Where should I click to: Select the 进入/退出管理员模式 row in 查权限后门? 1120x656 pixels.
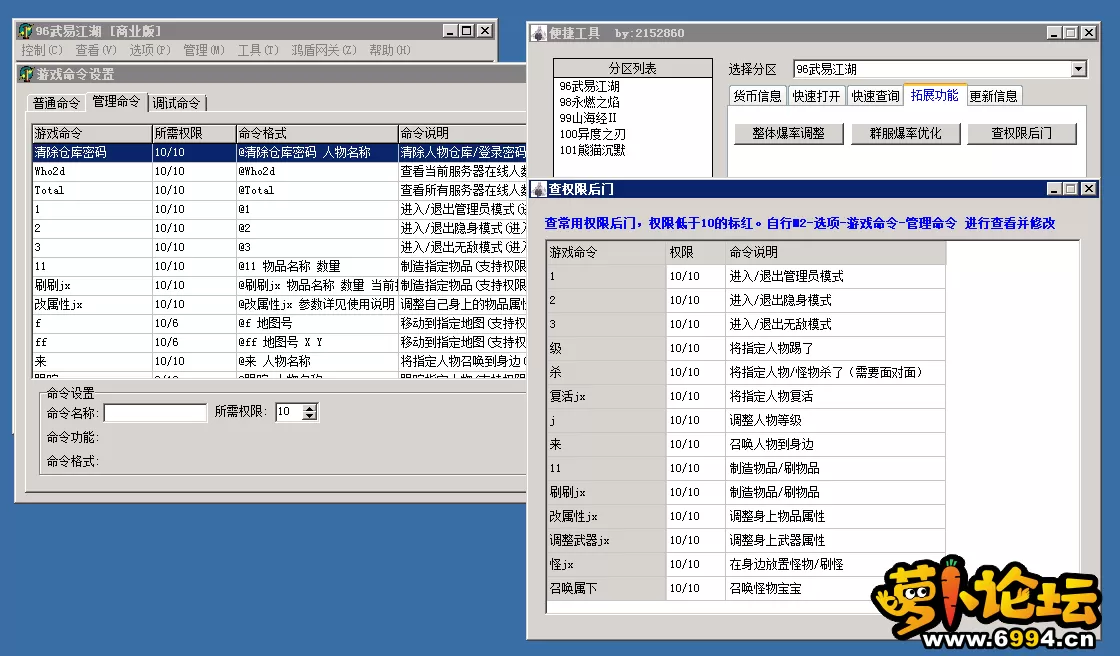point(746,277)
